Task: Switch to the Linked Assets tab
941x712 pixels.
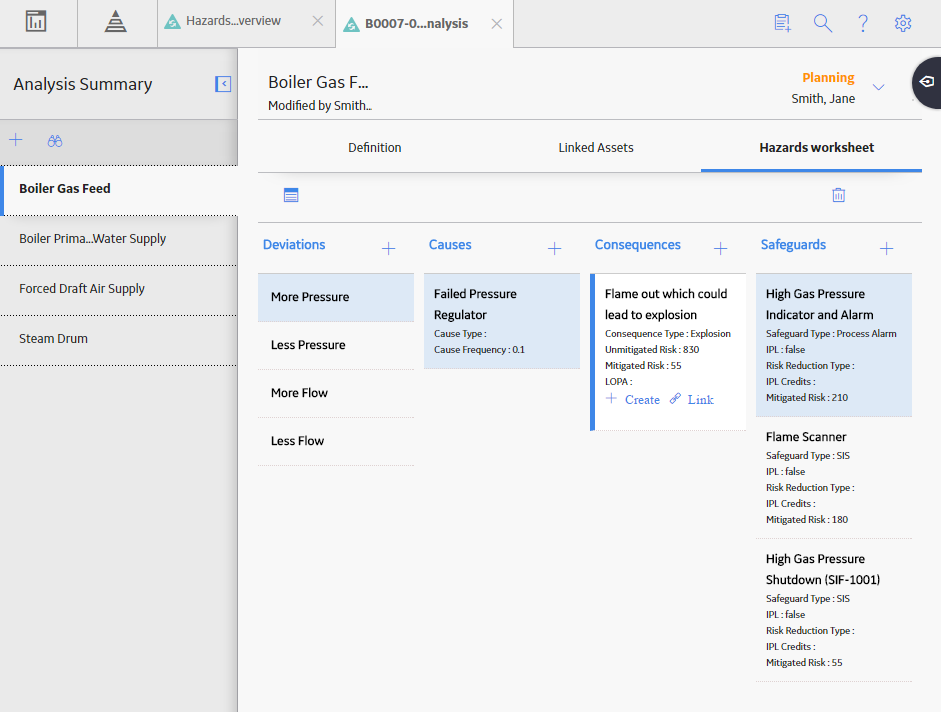Action: 596,148
